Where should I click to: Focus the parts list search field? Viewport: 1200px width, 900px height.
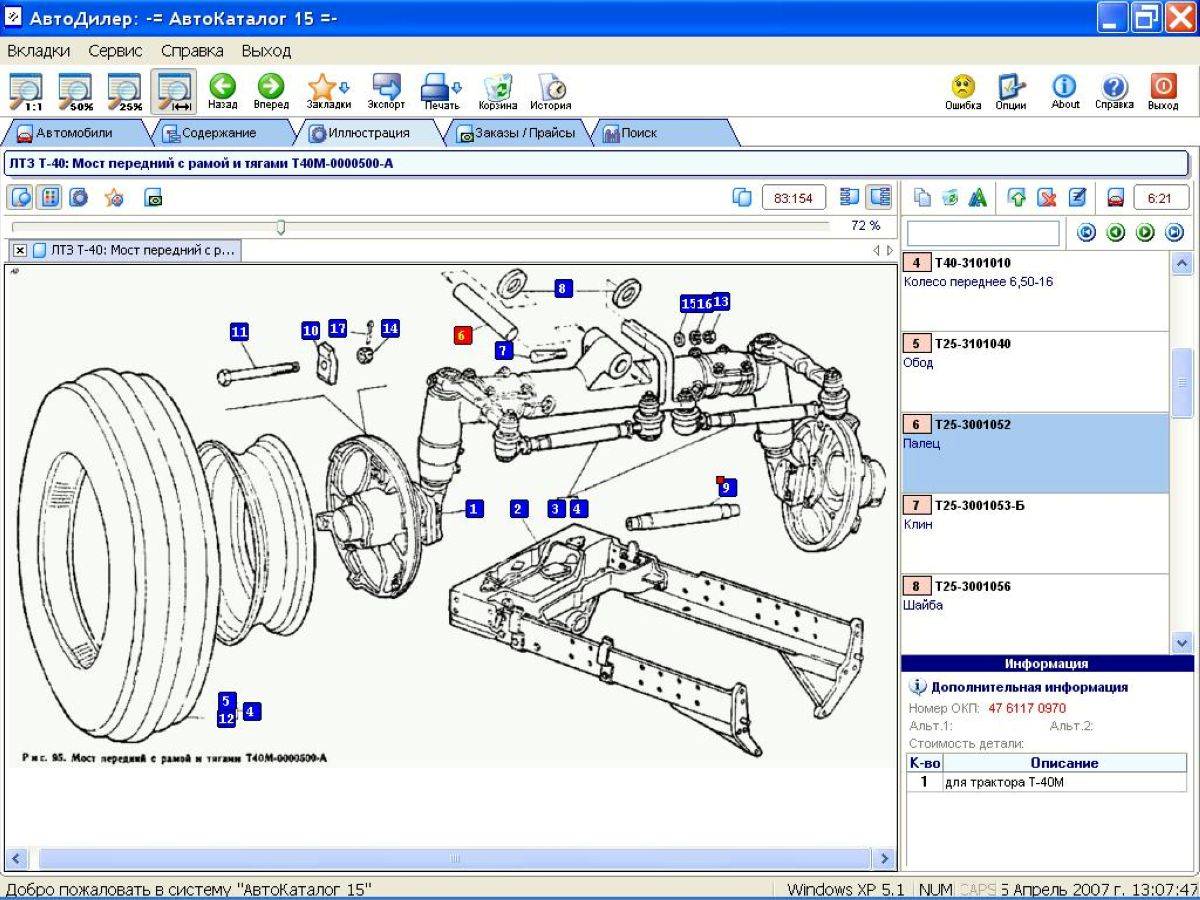[x=983, y=233]
